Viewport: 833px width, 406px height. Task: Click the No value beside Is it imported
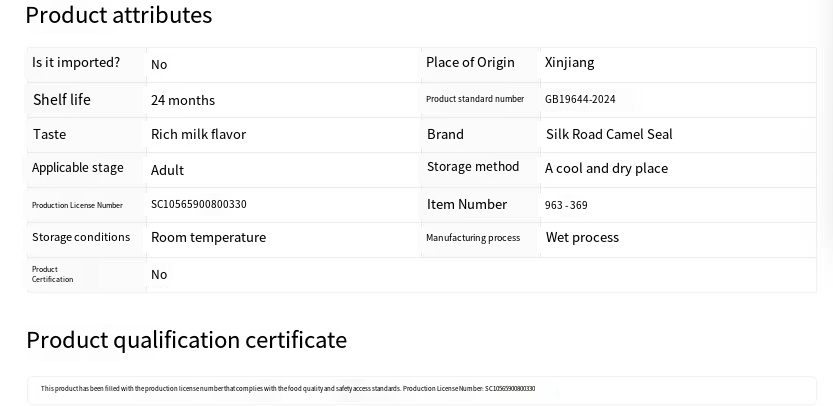click(159, 64)
